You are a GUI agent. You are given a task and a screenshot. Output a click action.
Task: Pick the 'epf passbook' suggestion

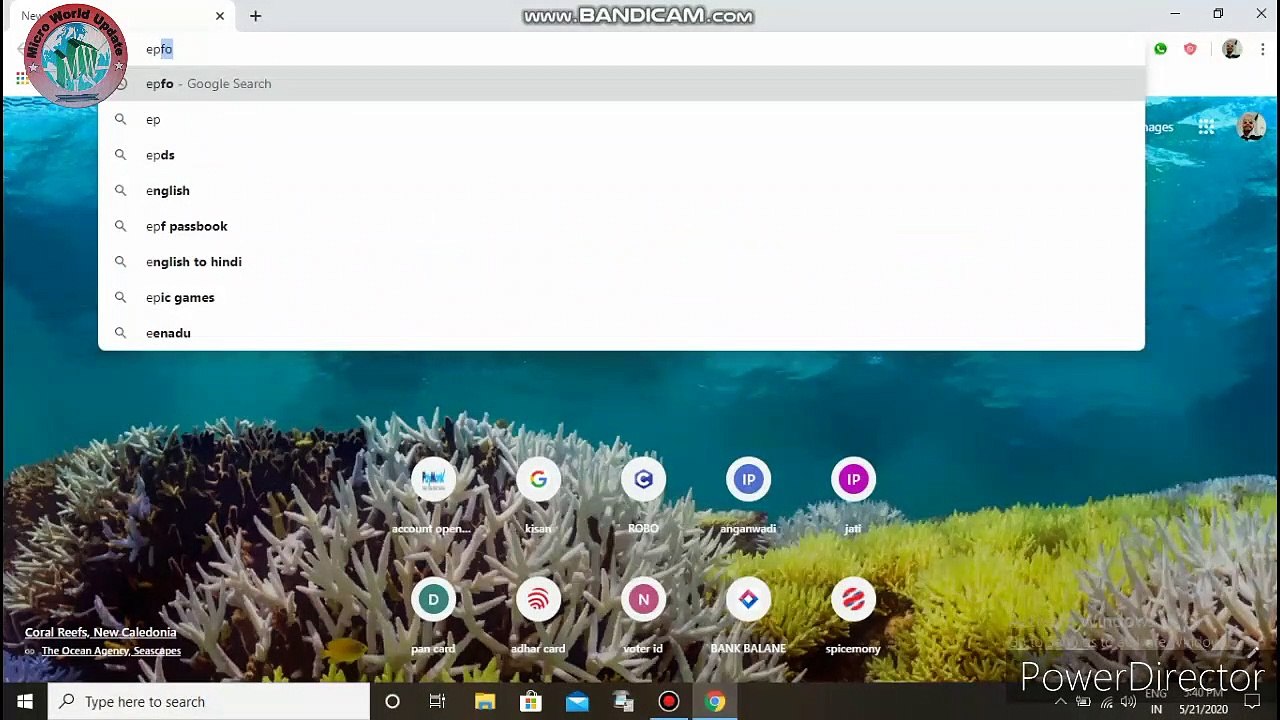(621, 226)
